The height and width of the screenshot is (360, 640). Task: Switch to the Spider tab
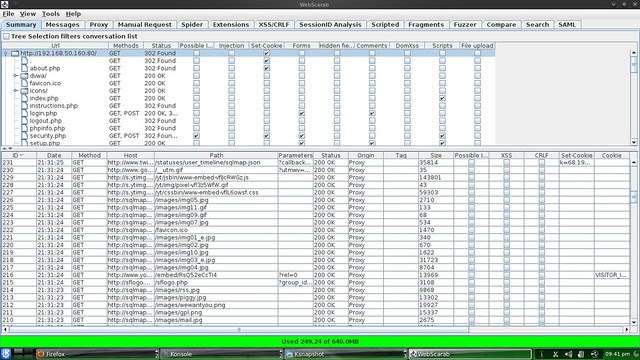pyautogui.click(x=192, y=24)
